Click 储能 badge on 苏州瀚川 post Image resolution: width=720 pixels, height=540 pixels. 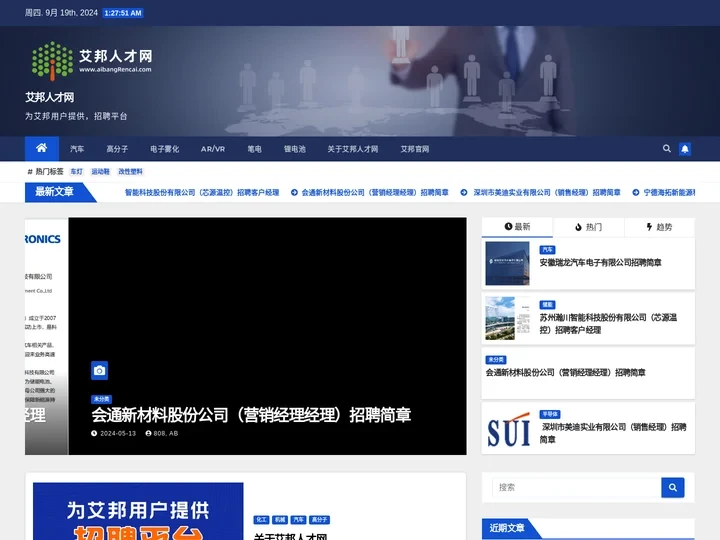point(547,304)
